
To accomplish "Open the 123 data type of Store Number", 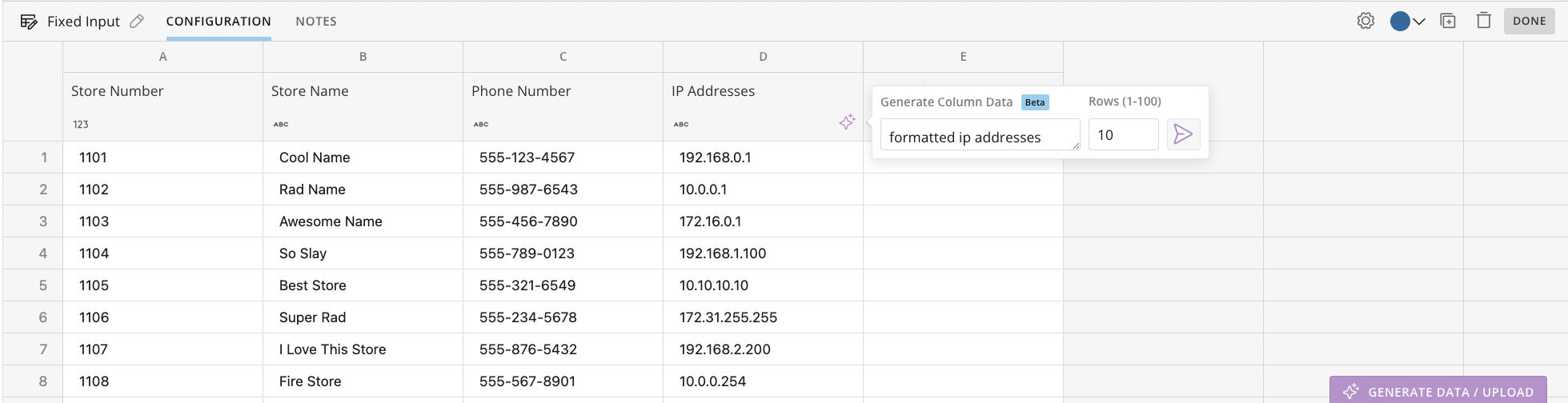I will (81, 124).
